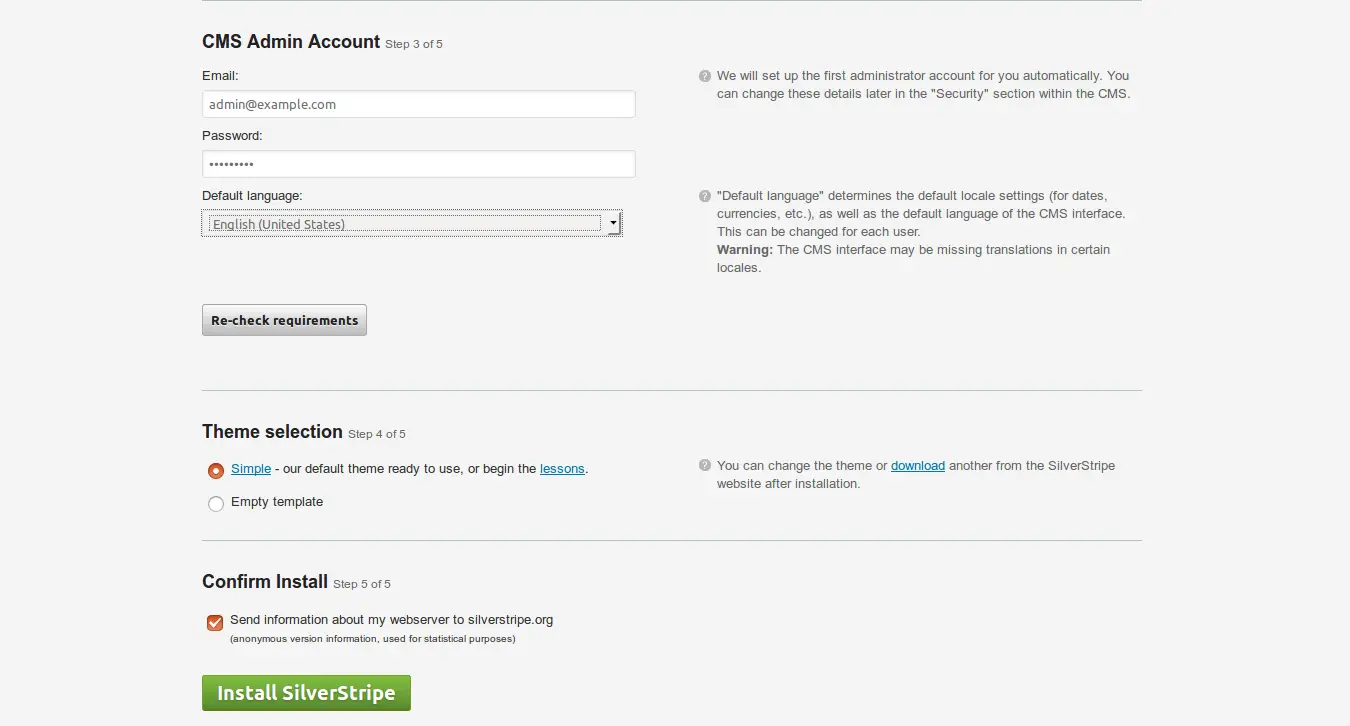Click help icon beside theme change note

coord(705,466)
